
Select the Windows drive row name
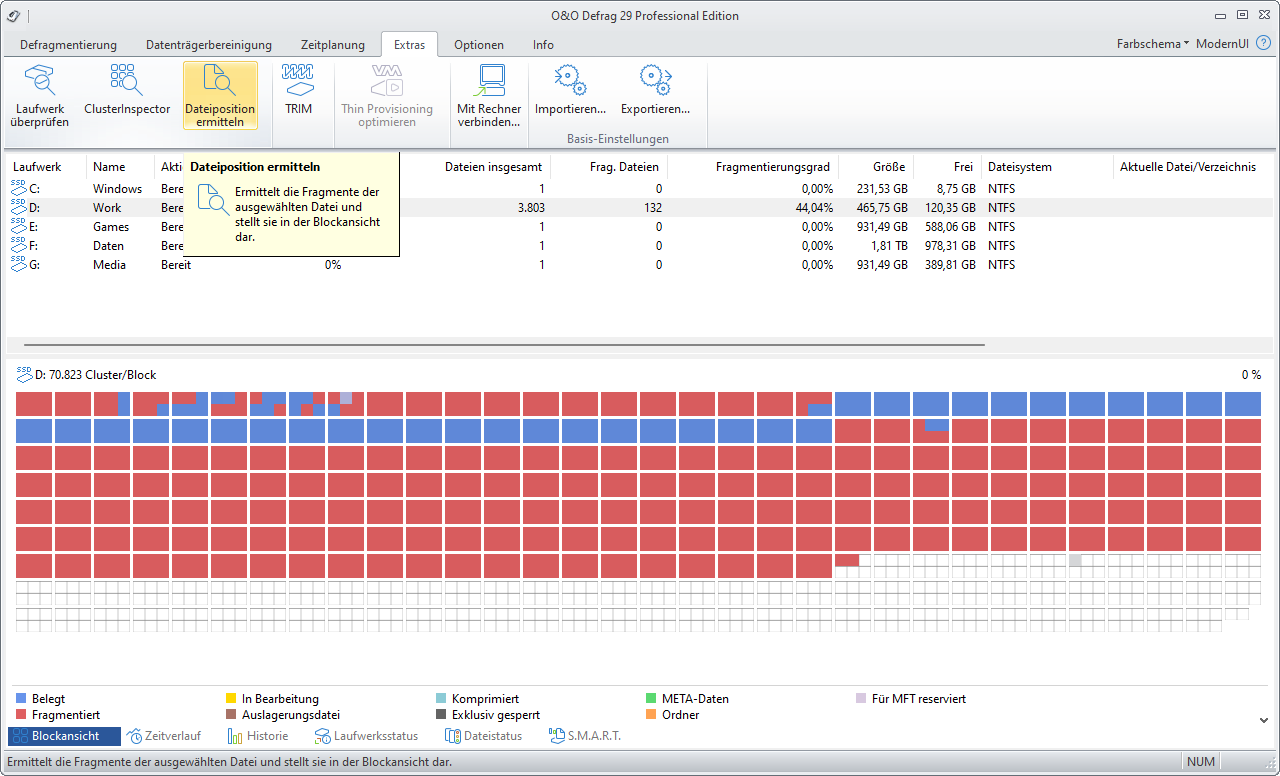pos(117,188)
